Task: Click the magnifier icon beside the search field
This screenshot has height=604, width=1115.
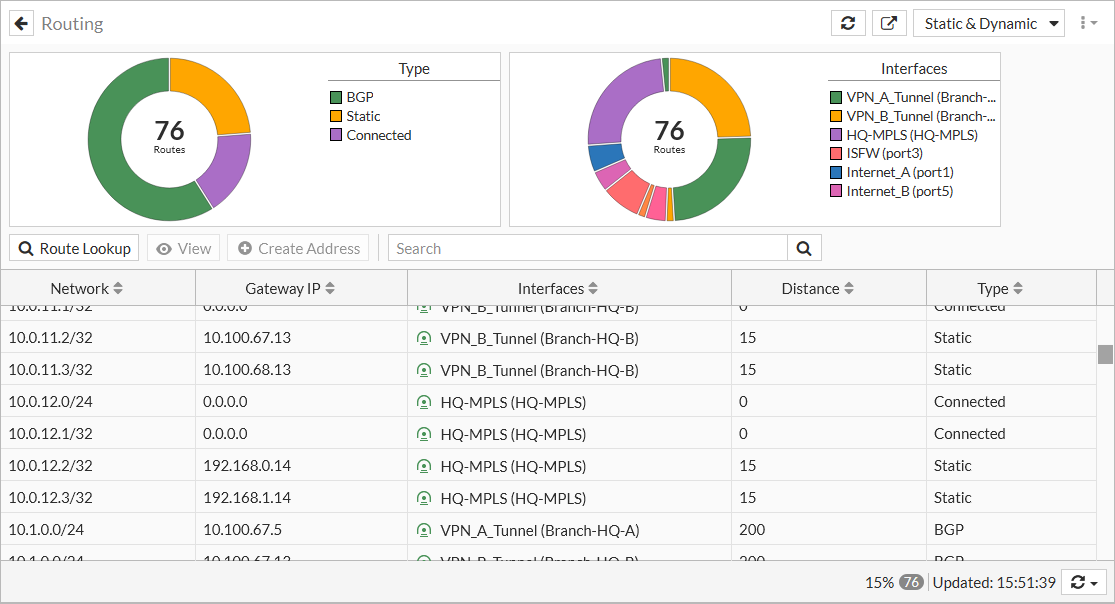Action: tap(804, 247)
